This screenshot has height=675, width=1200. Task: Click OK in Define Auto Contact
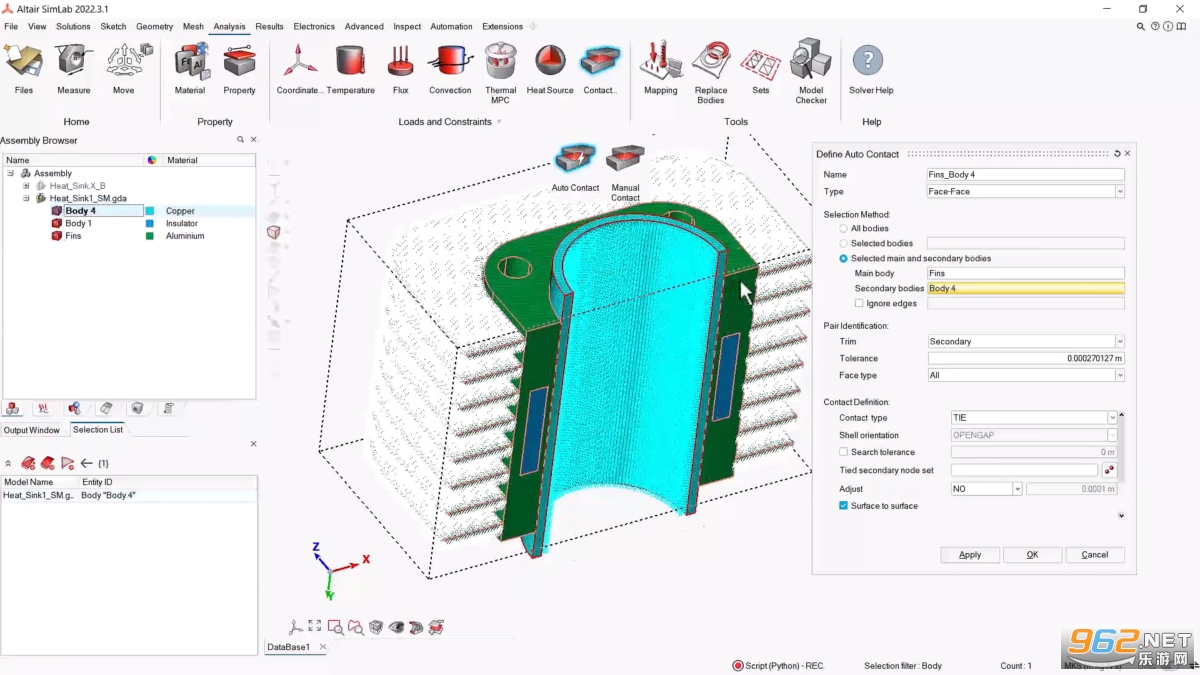pos(1032,555)
